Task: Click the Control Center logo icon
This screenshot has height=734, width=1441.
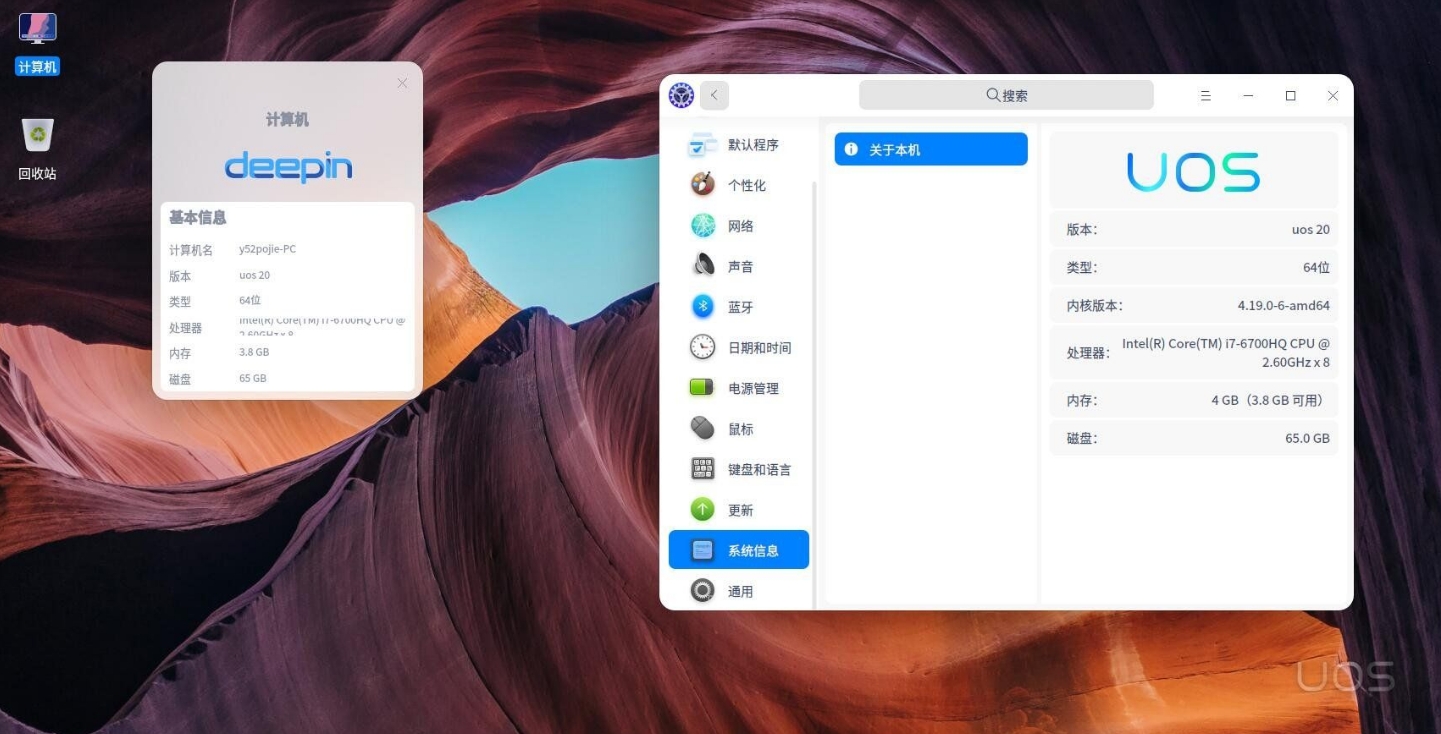Action: [681, 95]
